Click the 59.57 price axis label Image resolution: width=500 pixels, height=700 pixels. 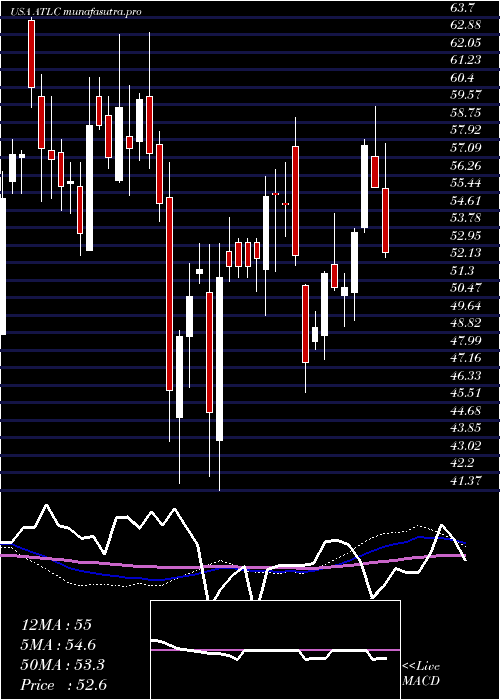pyautogui.click(x=466, y=95)
